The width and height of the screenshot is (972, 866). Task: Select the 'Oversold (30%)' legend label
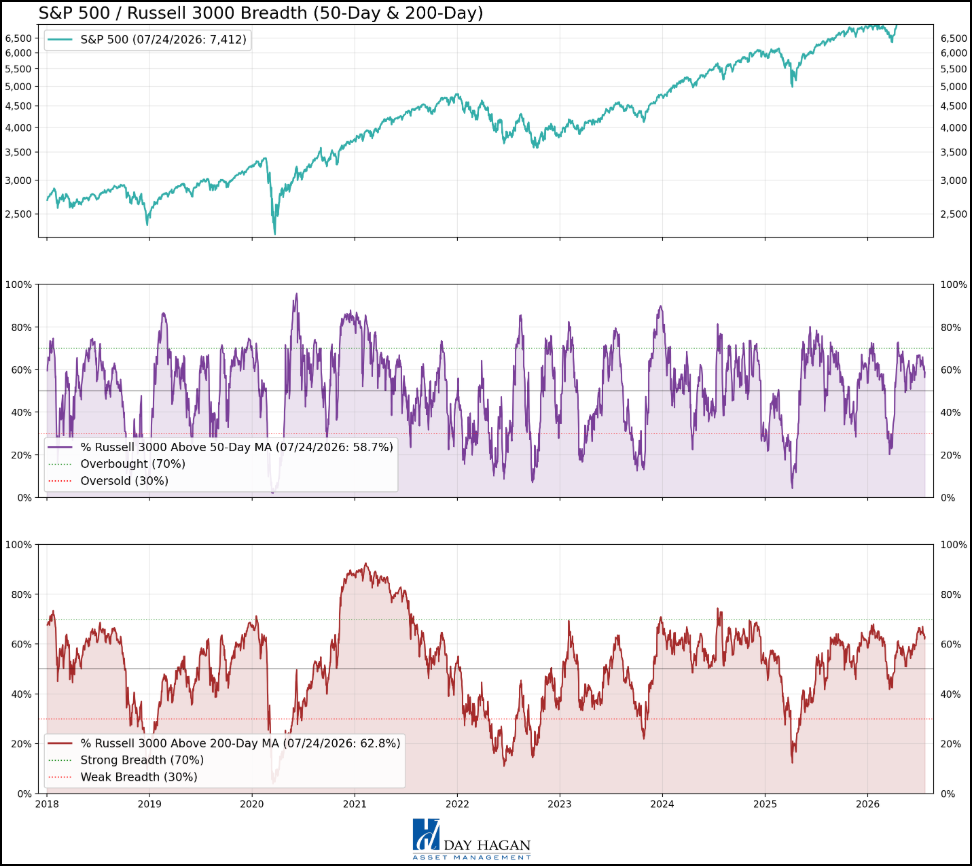[124, 480]
